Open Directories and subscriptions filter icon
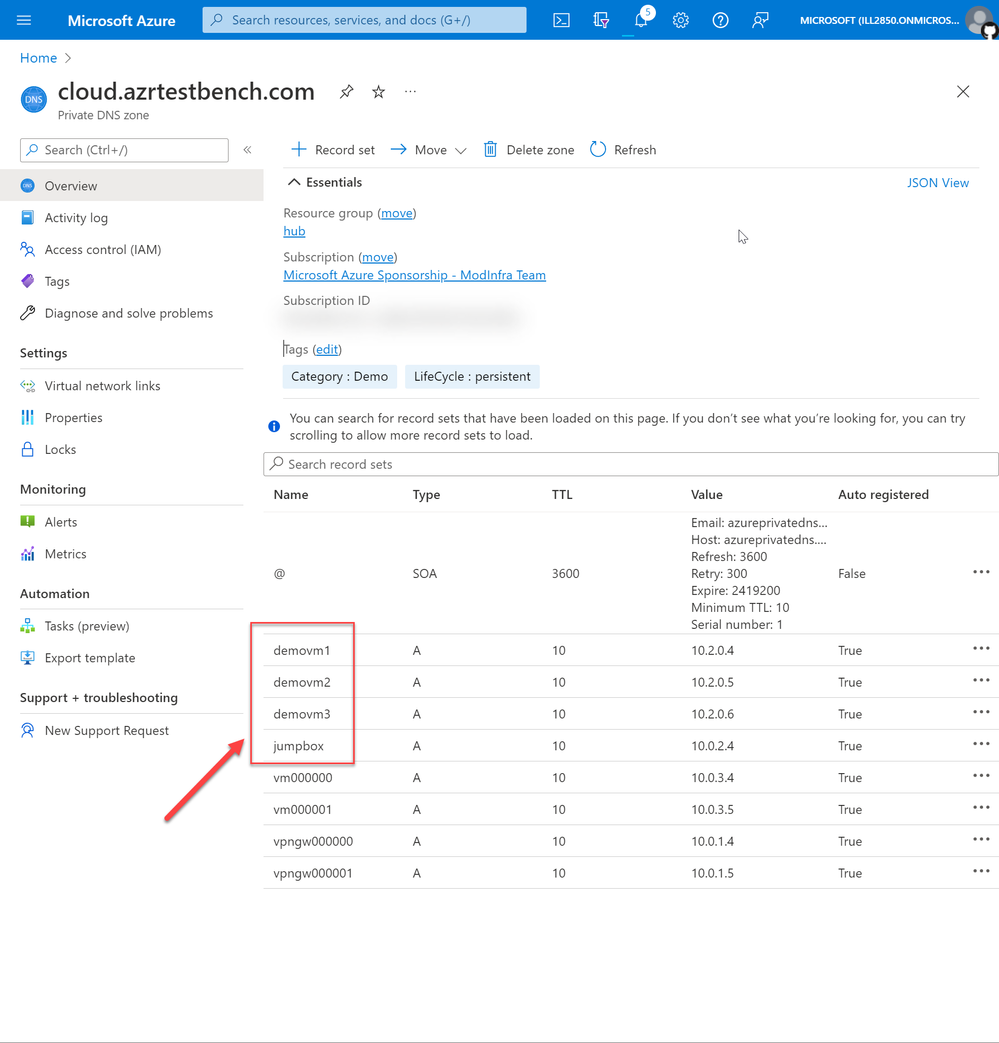The image size is (999, 1043). click(601, 21)
